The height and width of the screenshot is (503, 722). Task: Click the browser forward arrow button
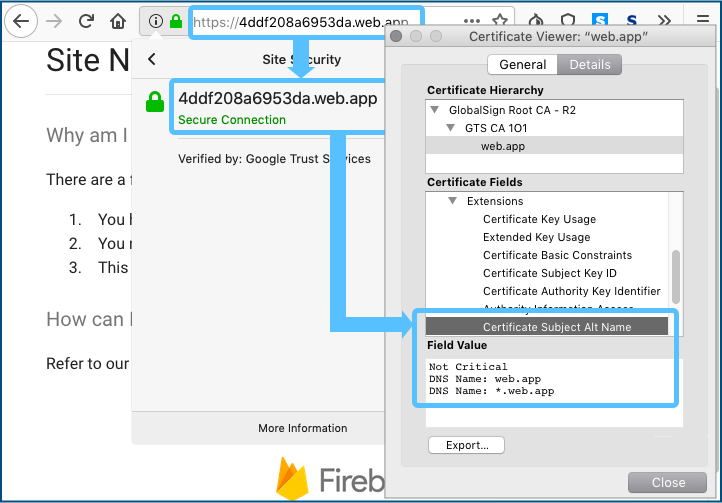(54, 21)
